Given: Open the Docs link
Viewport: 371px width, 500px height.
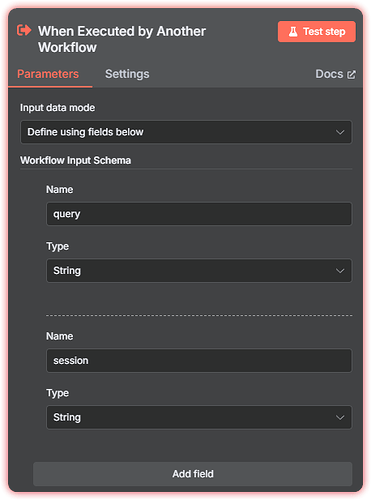Looking at the screenshot, I should 335,74.
